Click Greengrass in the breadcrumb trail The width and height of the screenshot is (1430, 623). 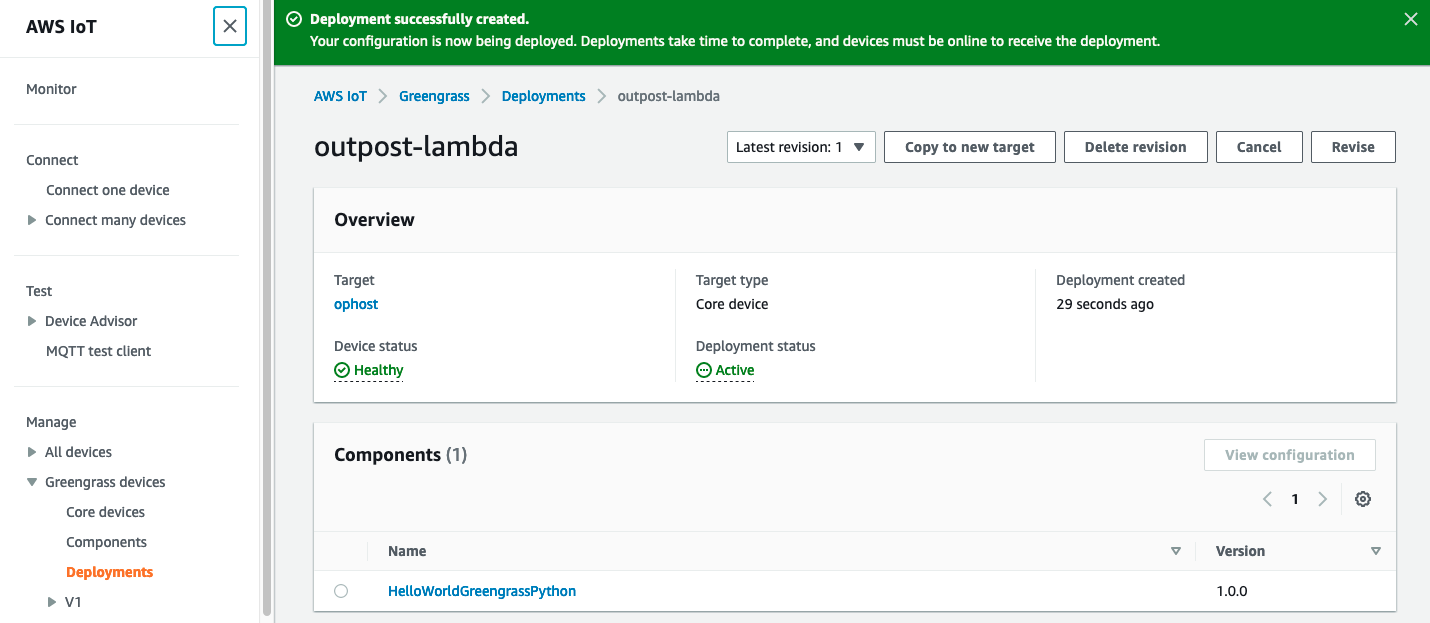point(434,96)
